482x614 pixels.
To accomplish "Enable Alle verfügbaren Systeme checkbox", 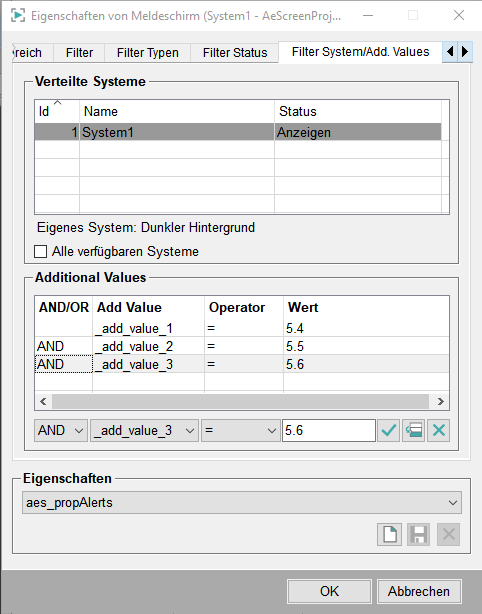I will click(x=40, y=251).
